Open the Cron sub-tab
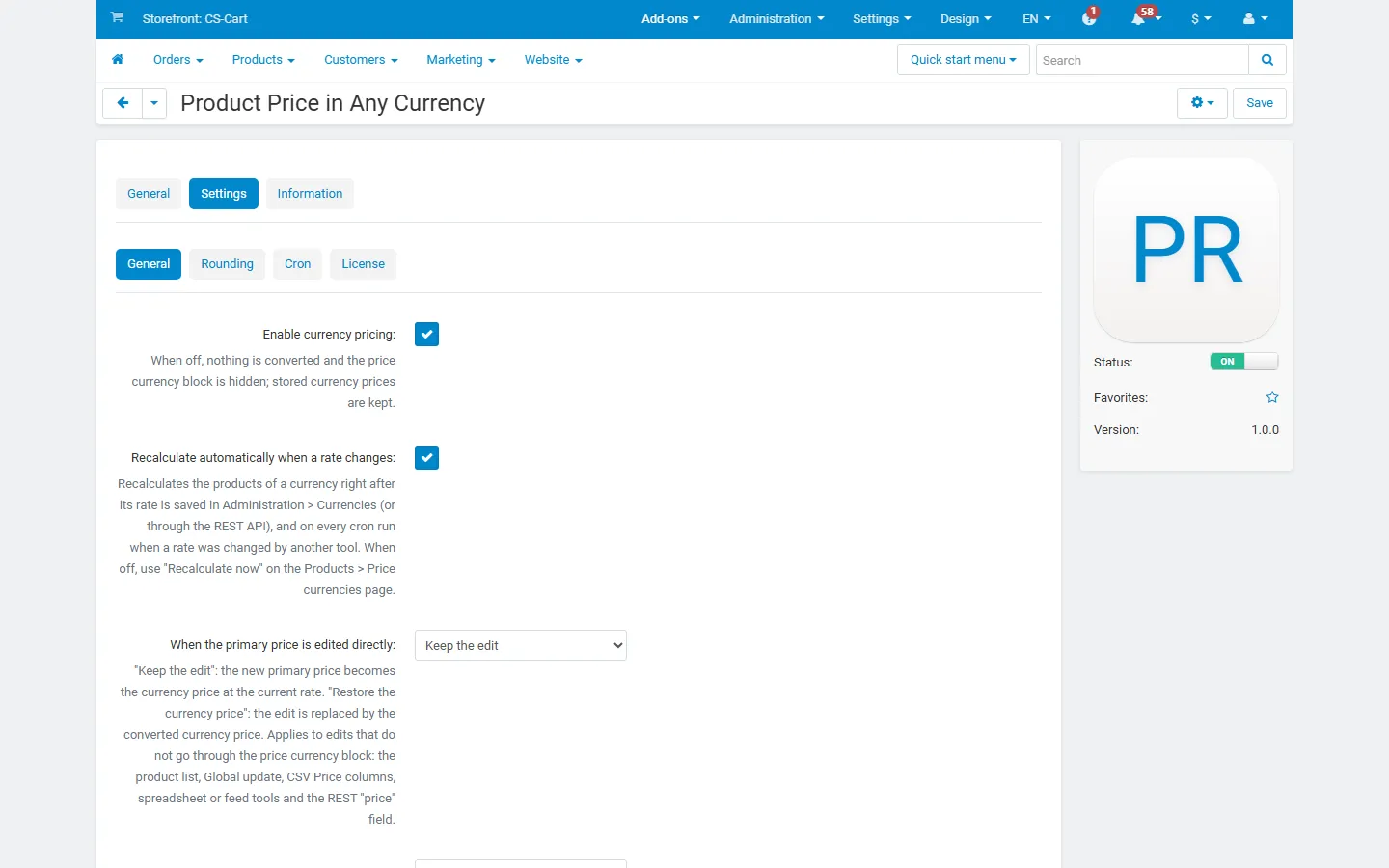1389x868 pixels. [297, 264]
